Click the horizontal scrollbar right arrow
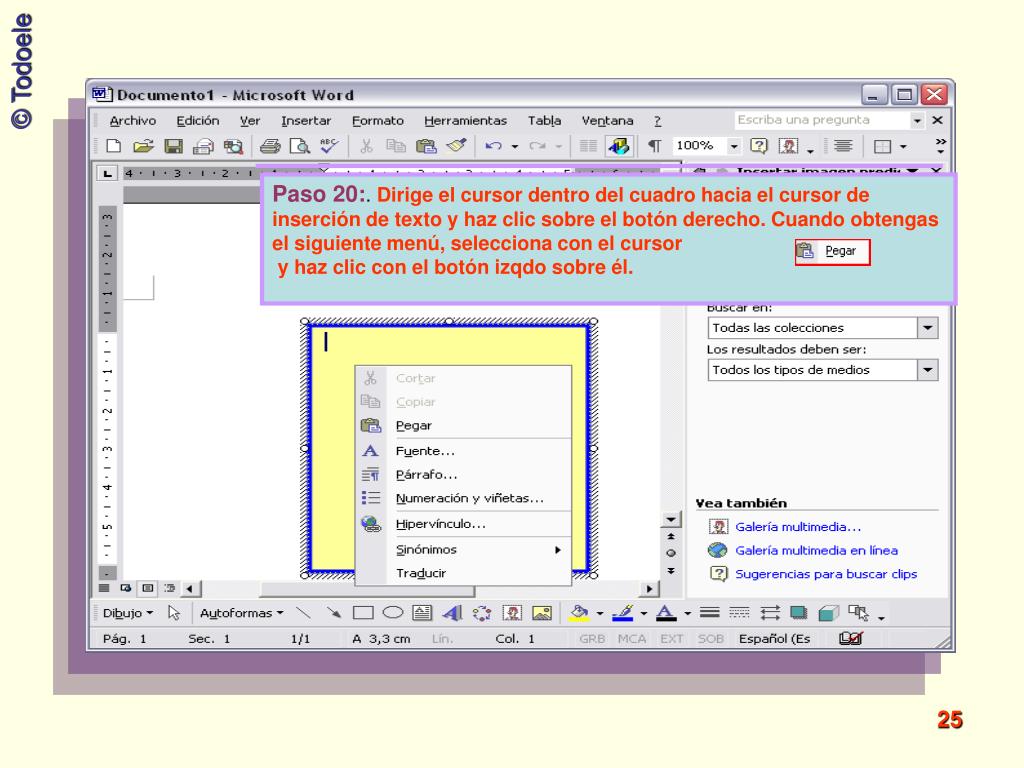1024x768 pixels. (648, 588)
